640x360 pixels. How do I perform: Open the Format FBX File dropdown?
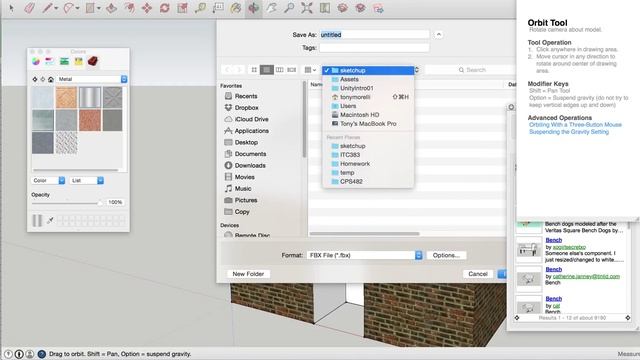point(364,255)
